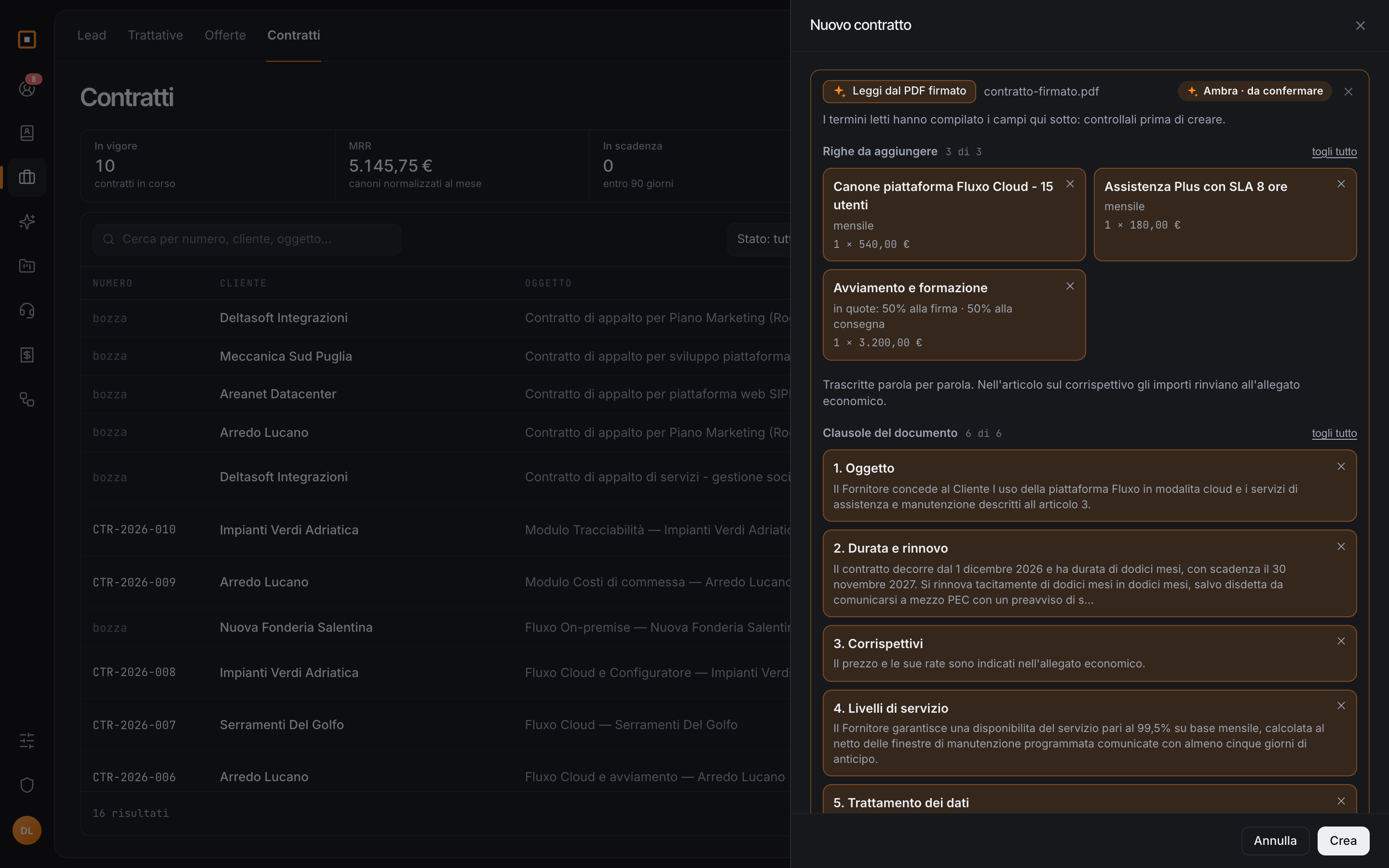1389x868 pixels.
Task: Open the notifications icon with badge 8
Action: coord(27,88)
